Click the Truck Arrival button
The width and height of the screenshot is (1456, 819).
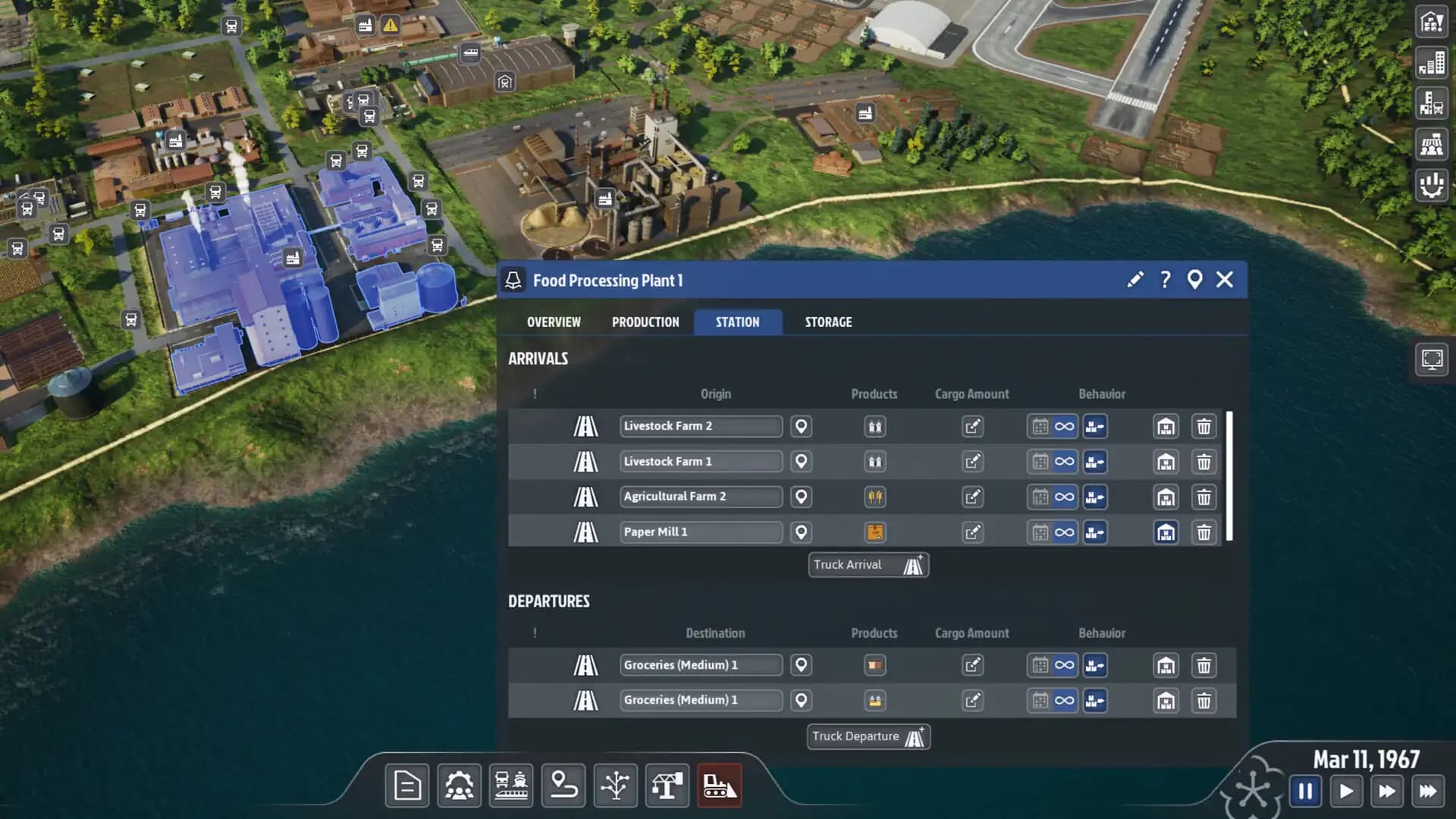coord(868,564)
